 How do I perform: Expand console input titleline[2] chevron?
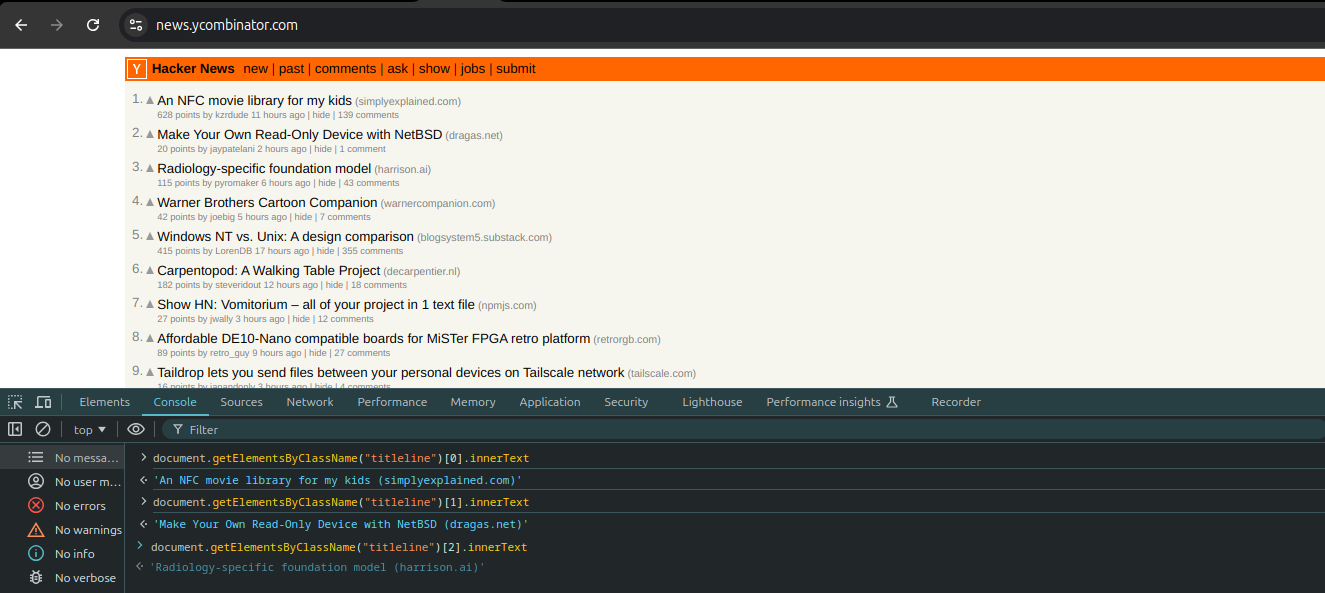(x=141, y=546)
